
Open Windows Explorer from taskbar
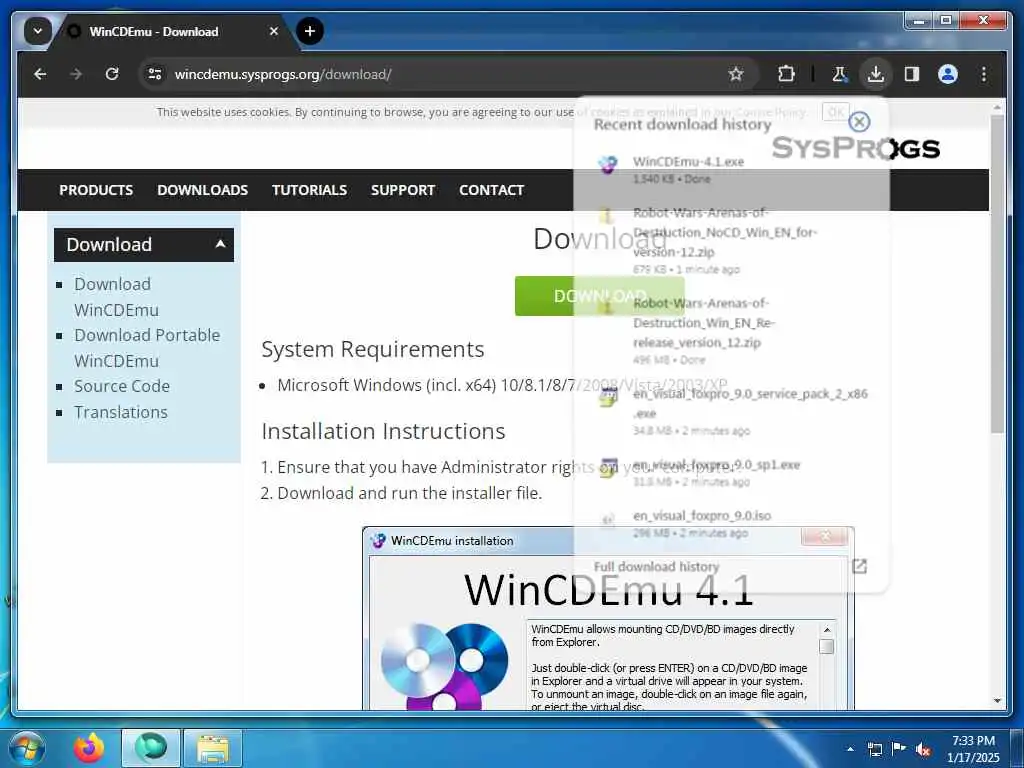coord(213,748)
